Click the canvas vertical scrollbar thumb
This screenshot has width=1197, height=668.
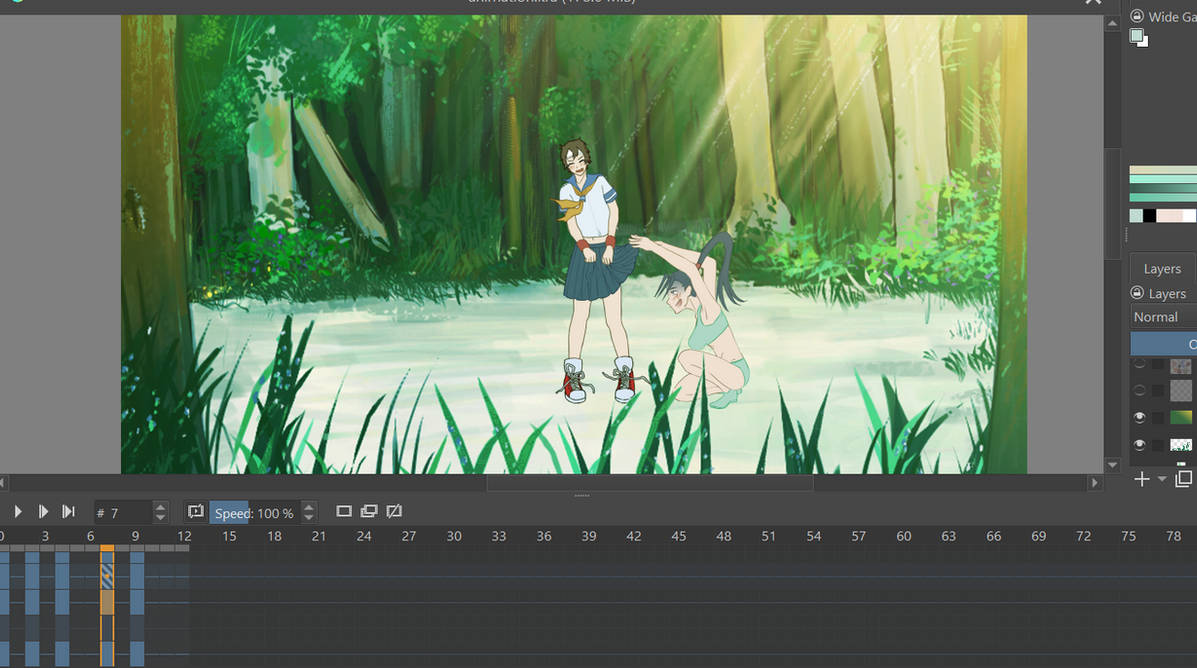click(x=1112, y=203)
